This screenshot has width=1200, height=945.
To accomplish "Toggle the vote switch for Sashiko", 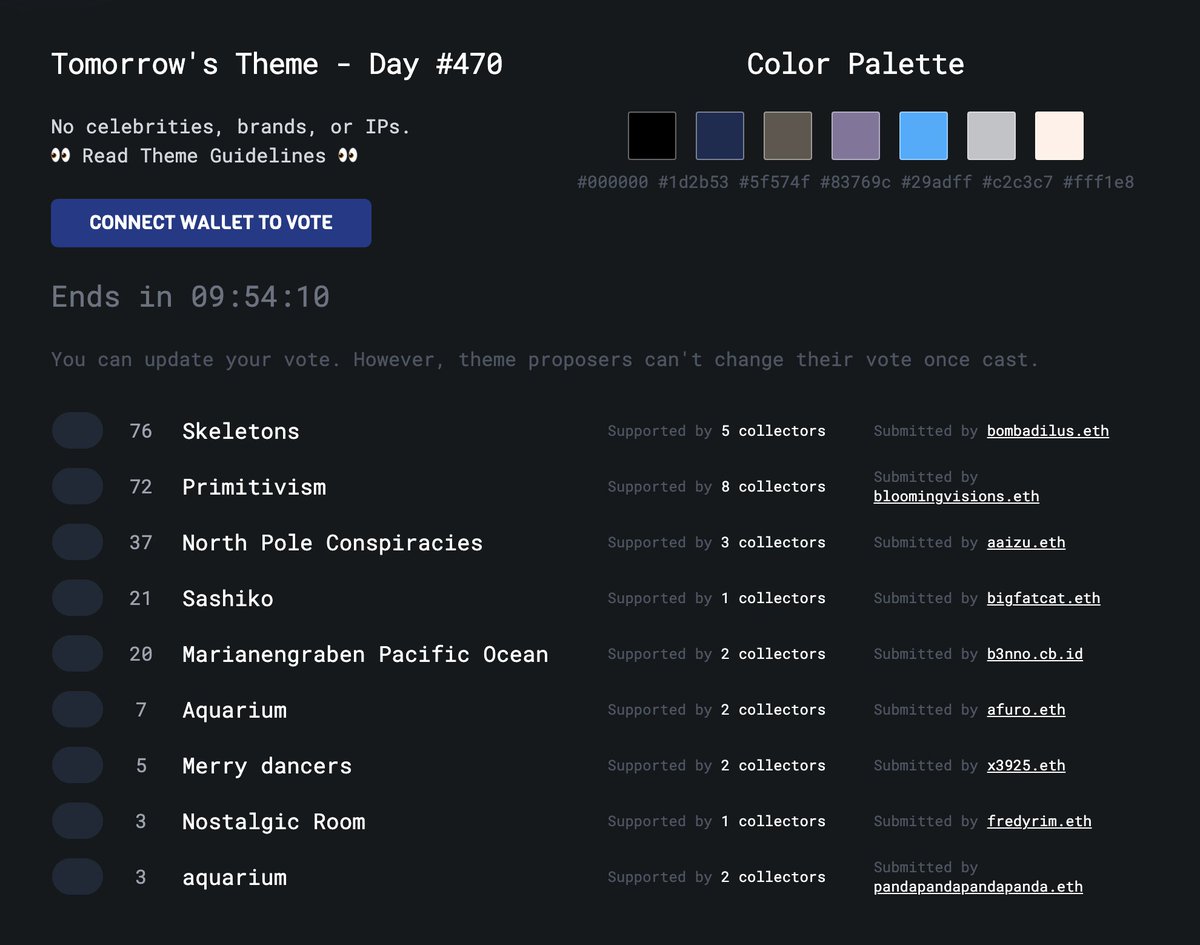I will [x=77, y=598].
